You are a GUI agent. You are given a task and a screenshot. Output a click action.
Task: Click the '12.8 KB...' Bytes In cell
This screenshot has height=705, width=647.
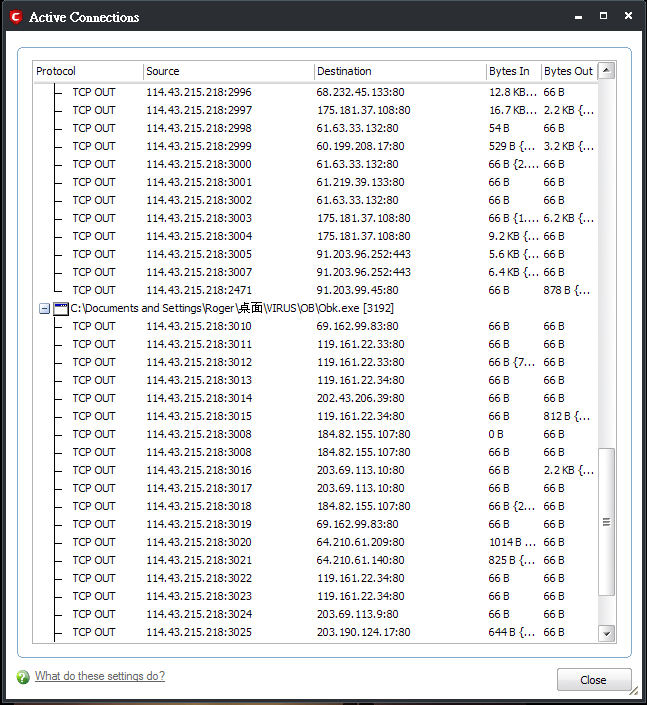point(513,92)
